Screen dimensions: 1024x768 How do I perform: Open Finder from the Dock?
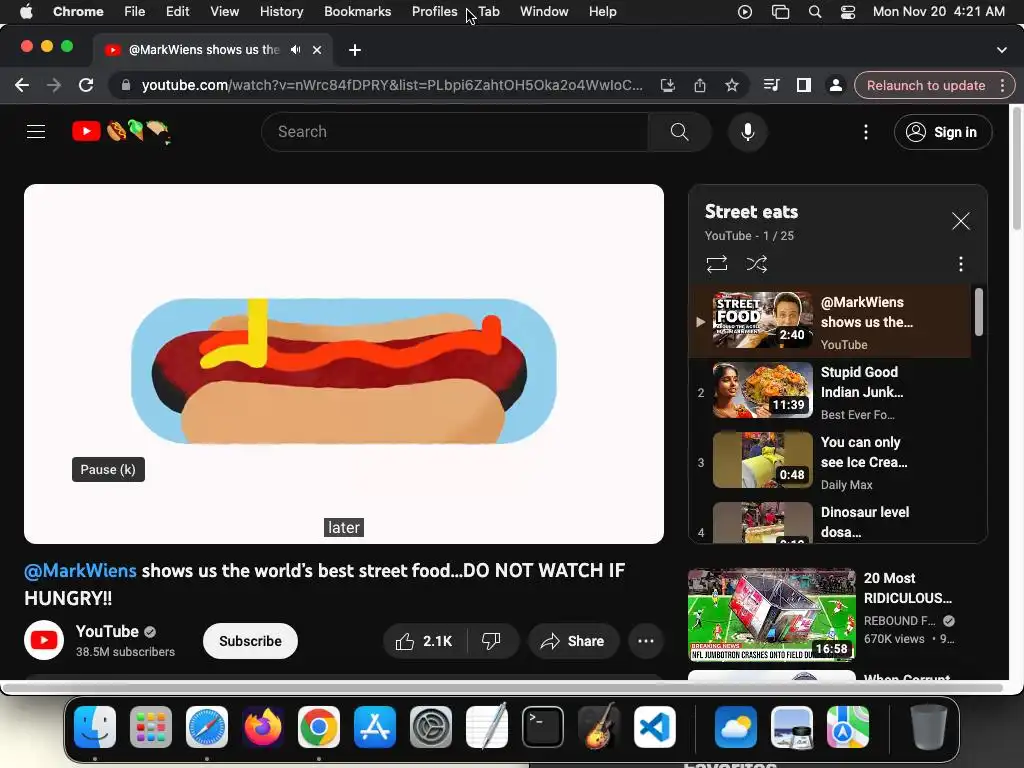pyautogui.click(x=95, y=727)
